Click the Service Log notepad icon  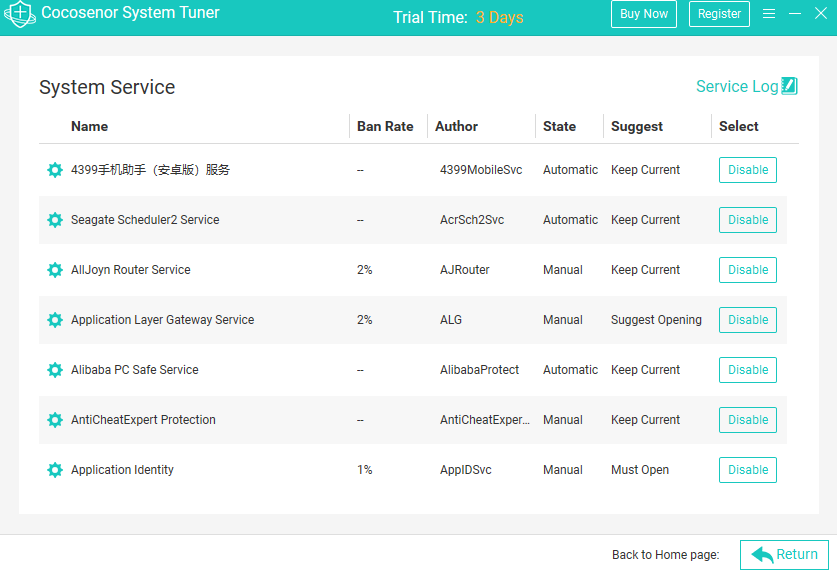(789, 86)
